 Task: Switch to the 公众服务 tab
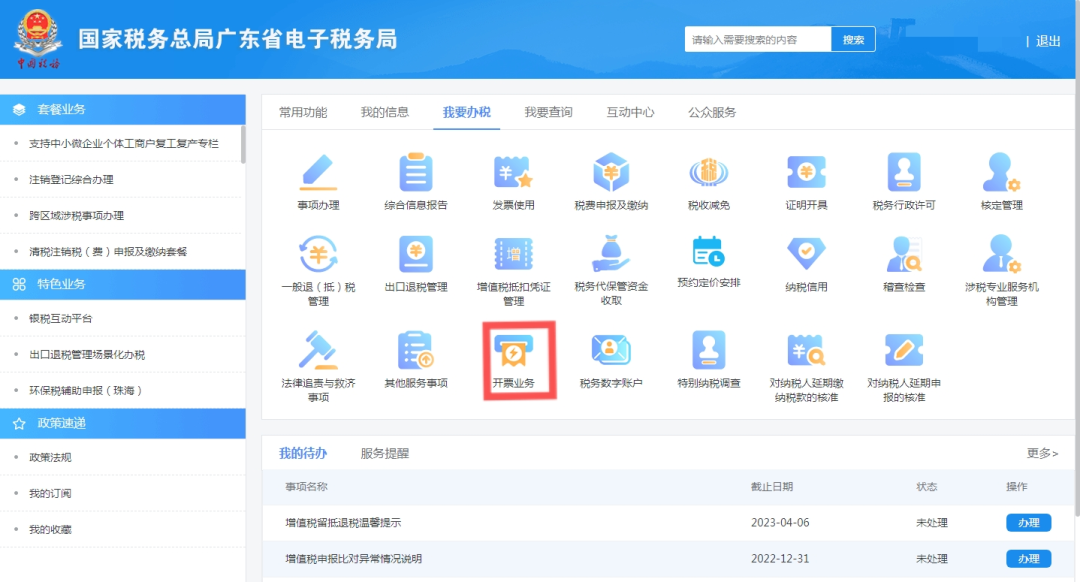coord(712,112)
